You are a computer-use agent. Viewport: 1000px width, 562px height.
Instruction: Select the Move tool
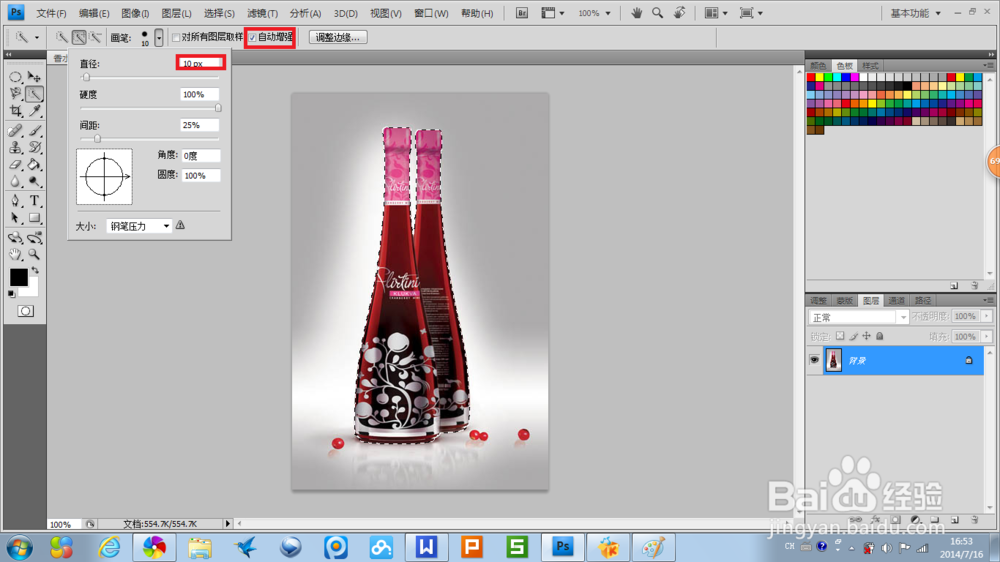(34, 77)
